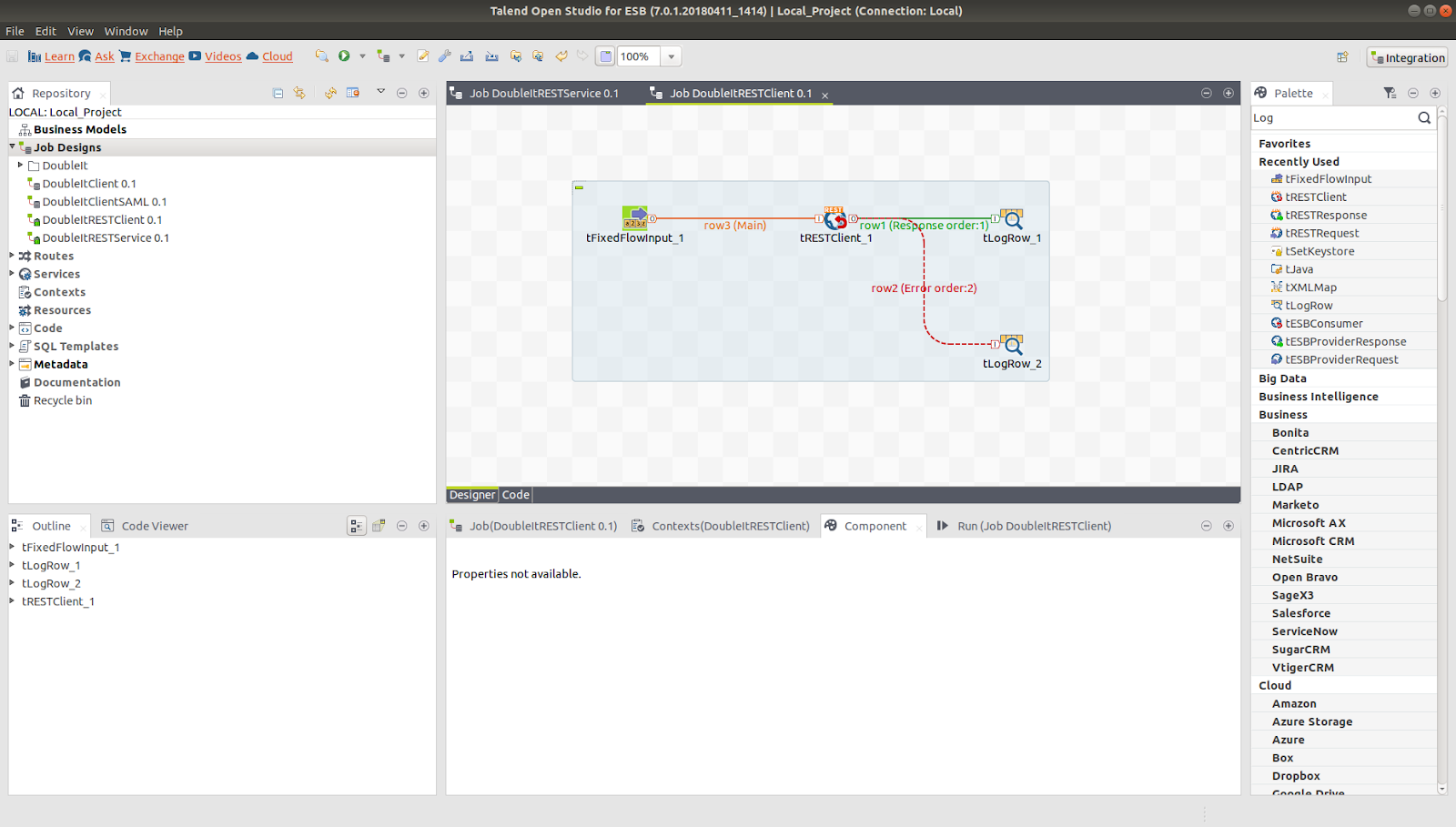
Task: Toggle the Integration perspective button
Action: click(1407, 56)
